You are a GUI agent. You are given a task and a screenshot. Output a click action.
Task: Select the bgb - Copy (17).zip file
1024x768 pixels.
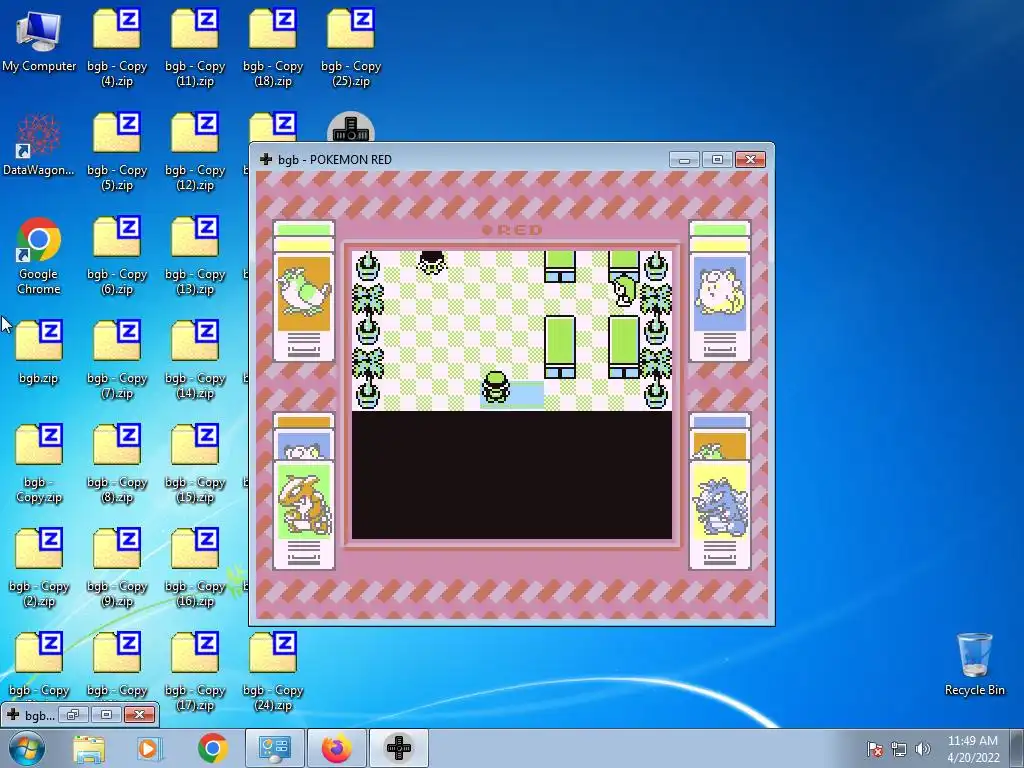(195, 671)
